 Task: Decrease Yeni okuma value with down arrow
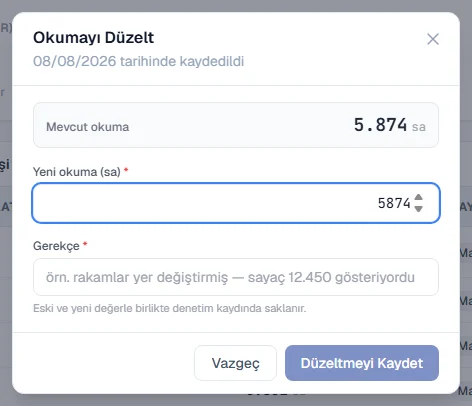tap(418, 209)
